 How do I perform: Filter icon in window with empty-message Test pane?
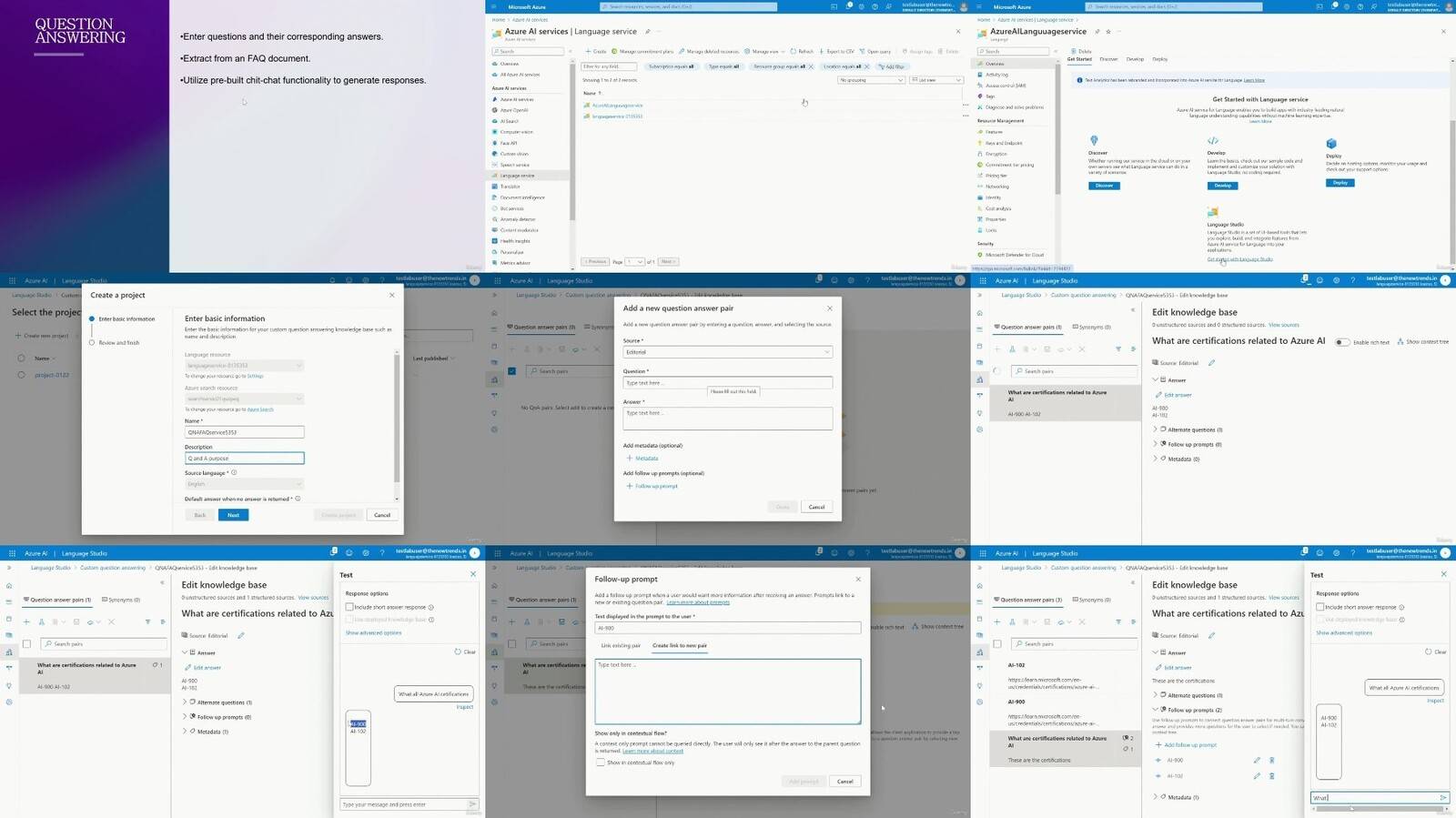(147, 622)
